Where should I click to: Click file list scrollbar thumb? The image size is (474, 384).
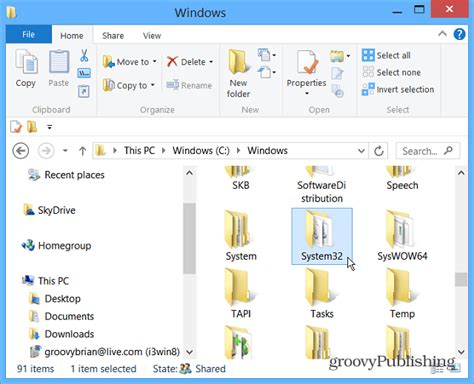[461, 279]
